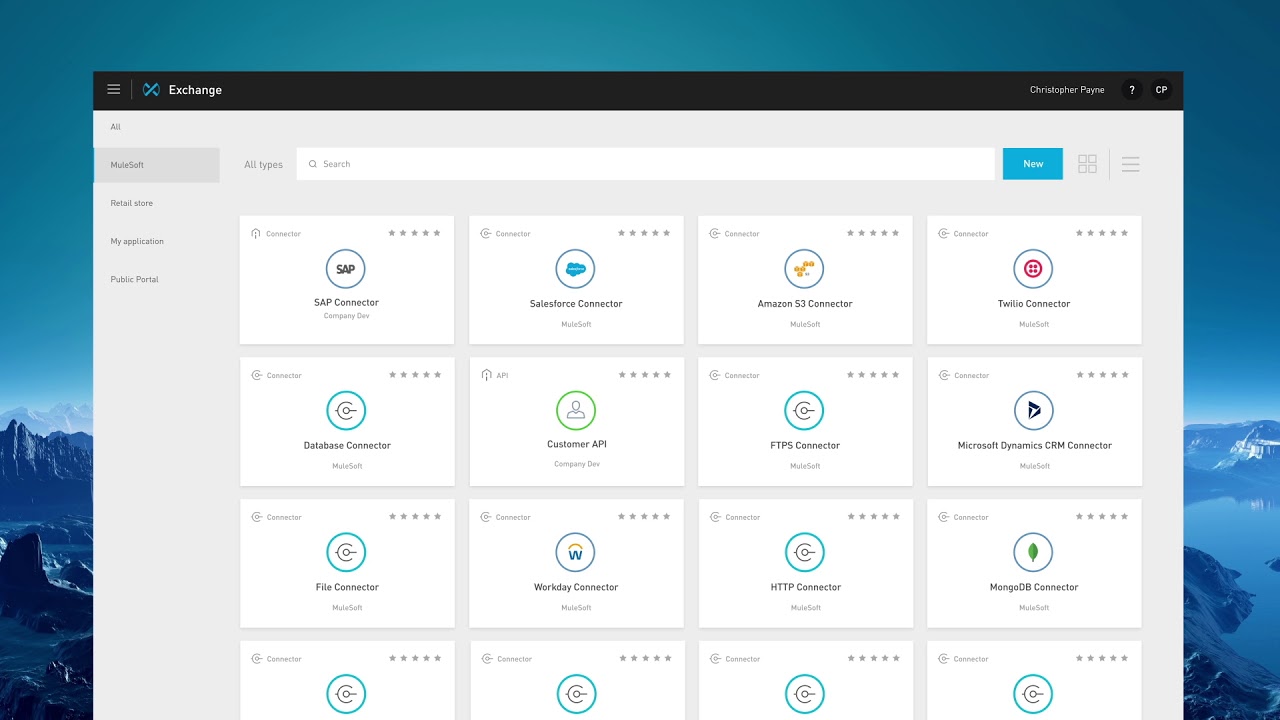The height and width of the screenshot is (720, 1280).
Task: Click the Christopher Payne username
Action: click(1067, 90)
